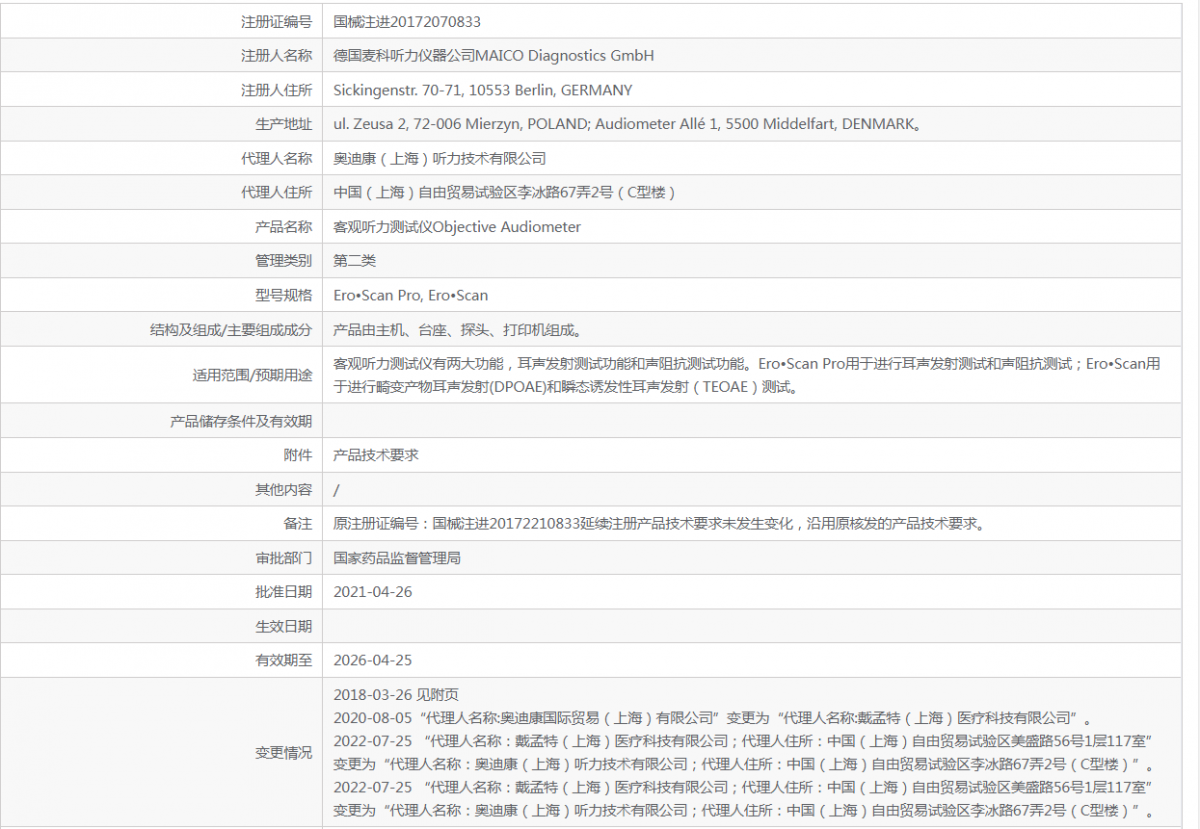Select the slash value in the 其他内容 row
This screenshot has height=829, width=1200.
click(x=336, y=489)
